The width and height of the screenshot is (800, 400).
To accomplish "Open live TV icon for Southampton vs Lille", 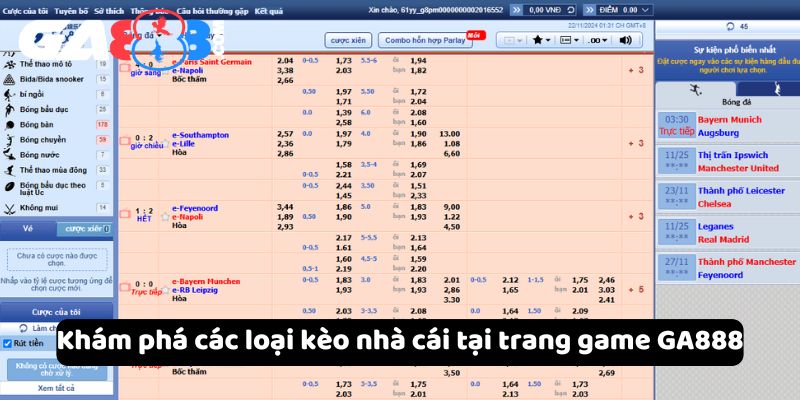I will click(124, 141).
